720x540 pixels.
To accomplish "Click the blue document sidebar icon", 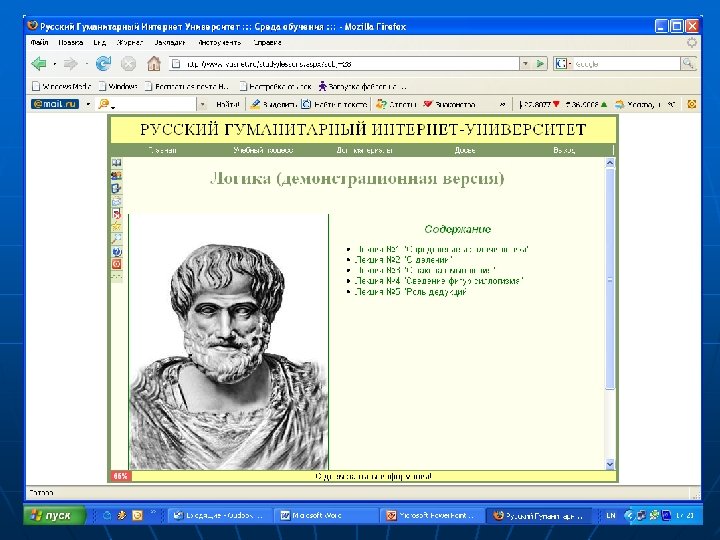I will [x=117, y=188].
